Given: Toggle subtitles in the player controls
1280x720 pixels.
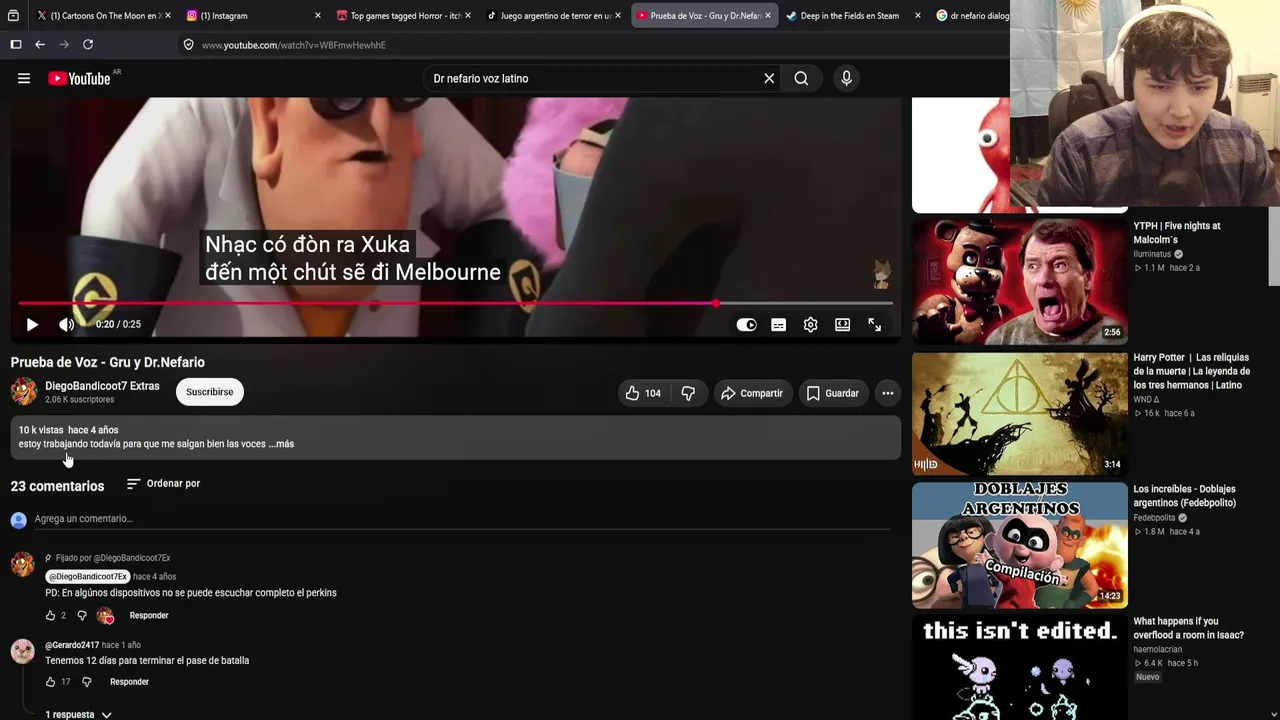Looking at the screenshot, I should (779, 324).
